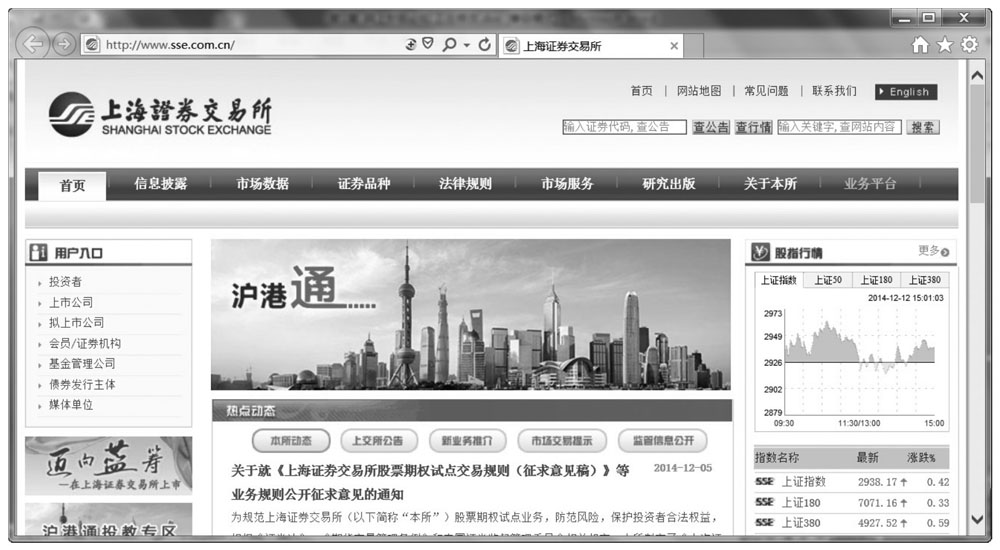Click the 用户入口 panel icon
This screenshot has width=1000, height=550.
point(38,253)
